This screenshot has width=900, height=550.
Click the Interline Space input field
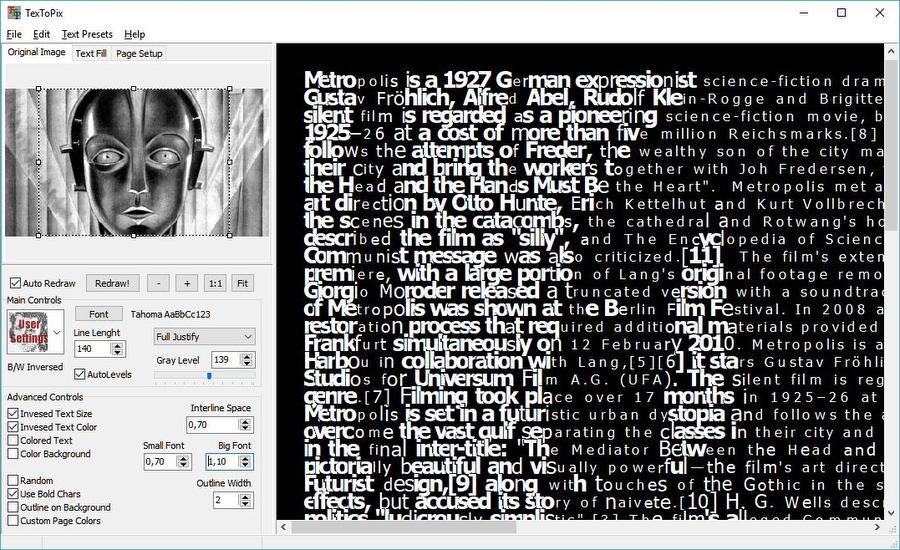212,425
